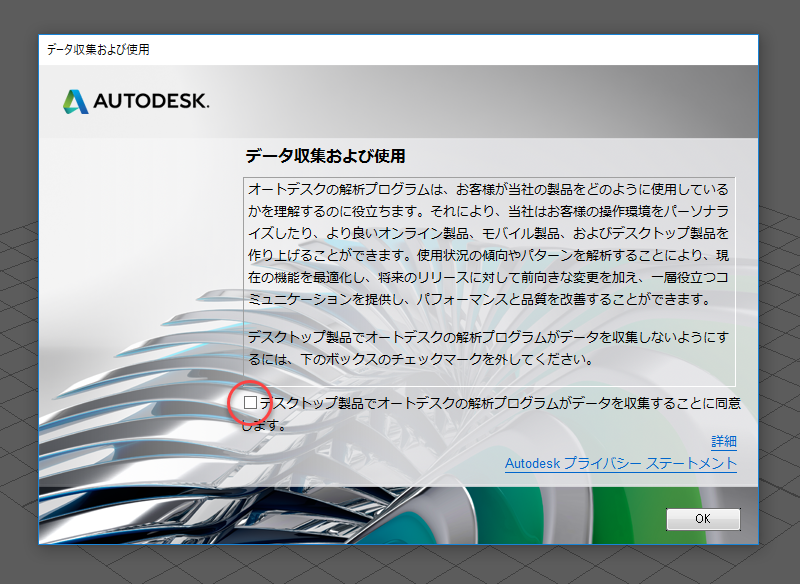The height and width of the screenshot is (584, 800).
Task: Check the data collection consent checkbox
Action: (250, 402)
